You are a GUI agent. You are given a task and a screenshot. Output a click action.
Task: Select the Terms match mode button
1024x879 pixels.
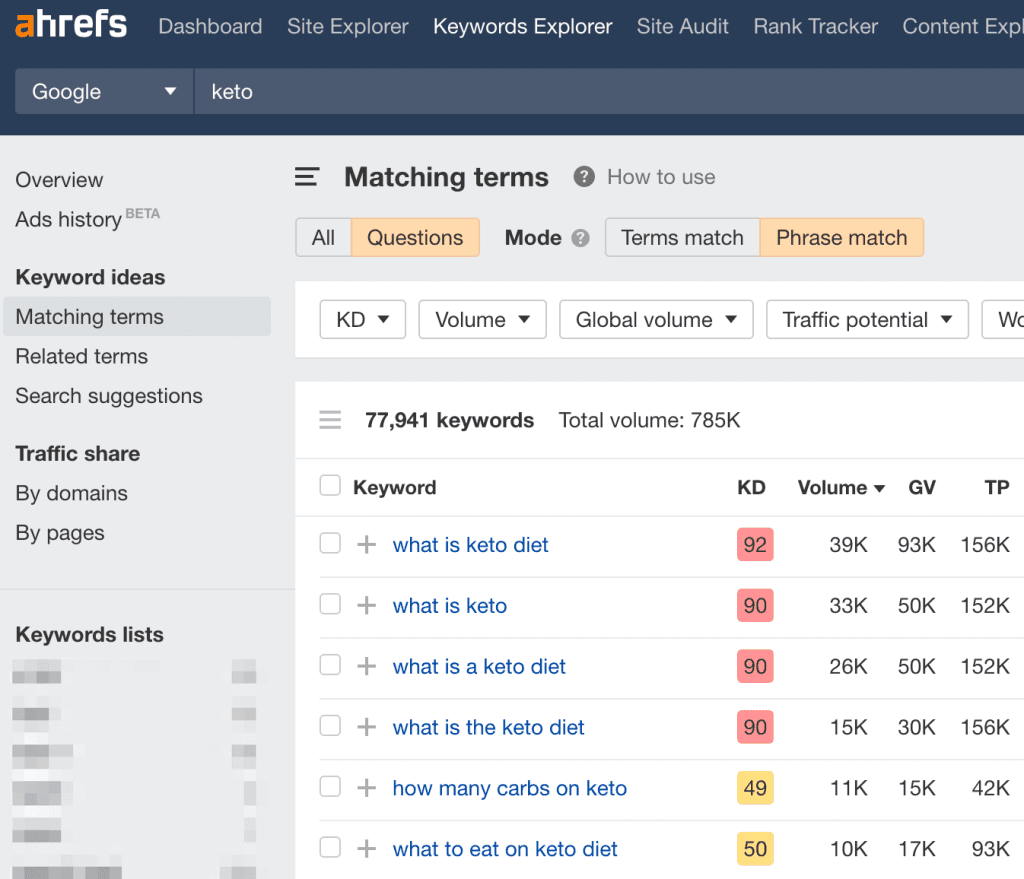[682, 238]
